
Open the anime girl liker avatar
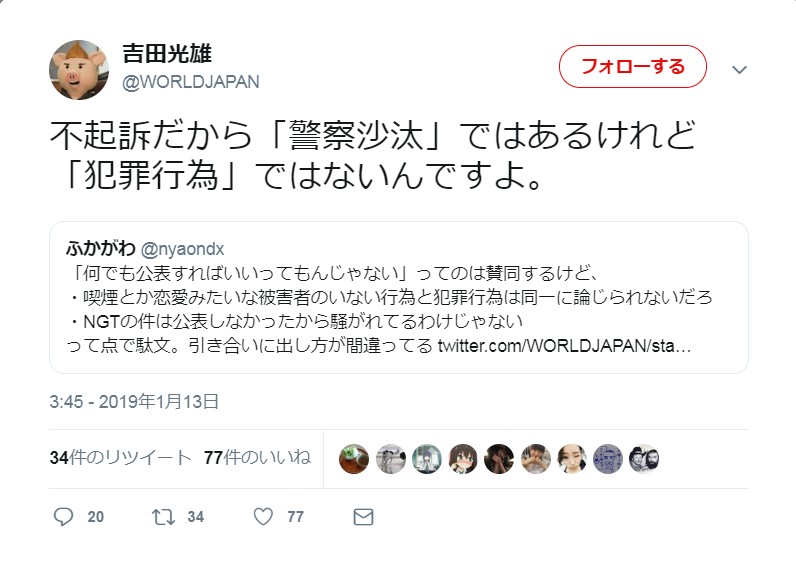(463, 459)
